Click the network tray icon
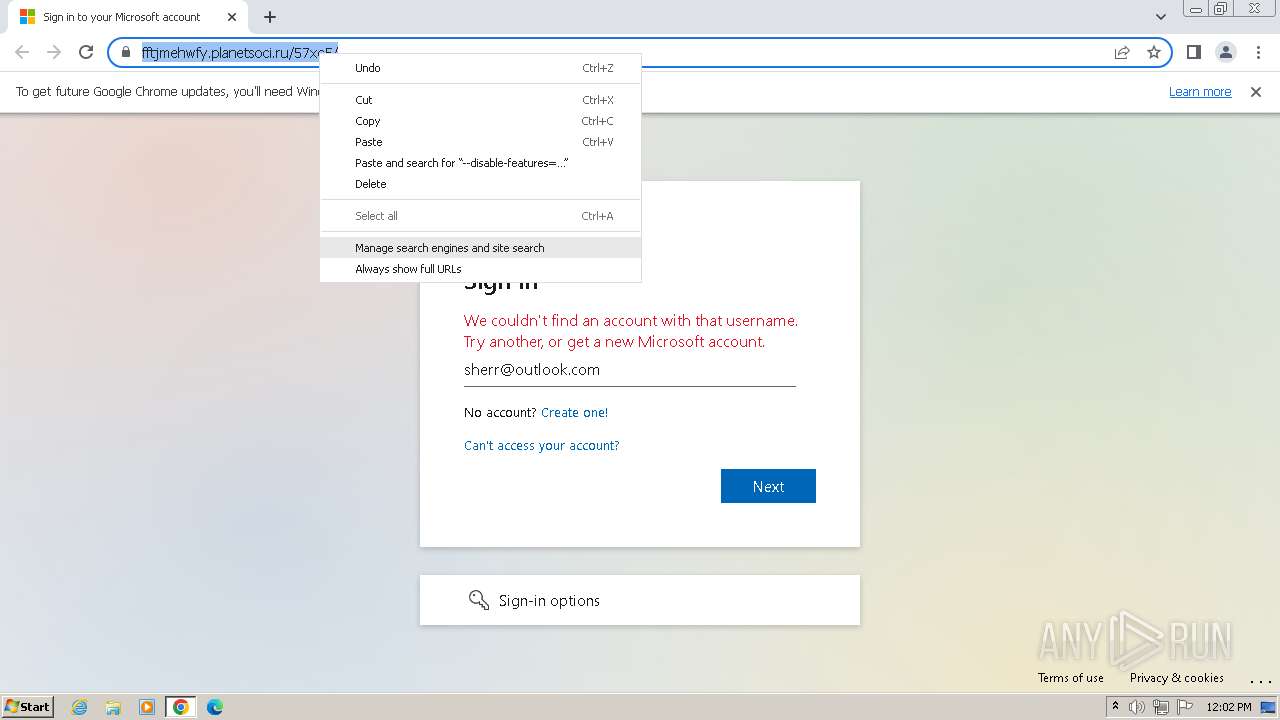The width and height of the screenshot is (1280, 720). [1160, 707]
